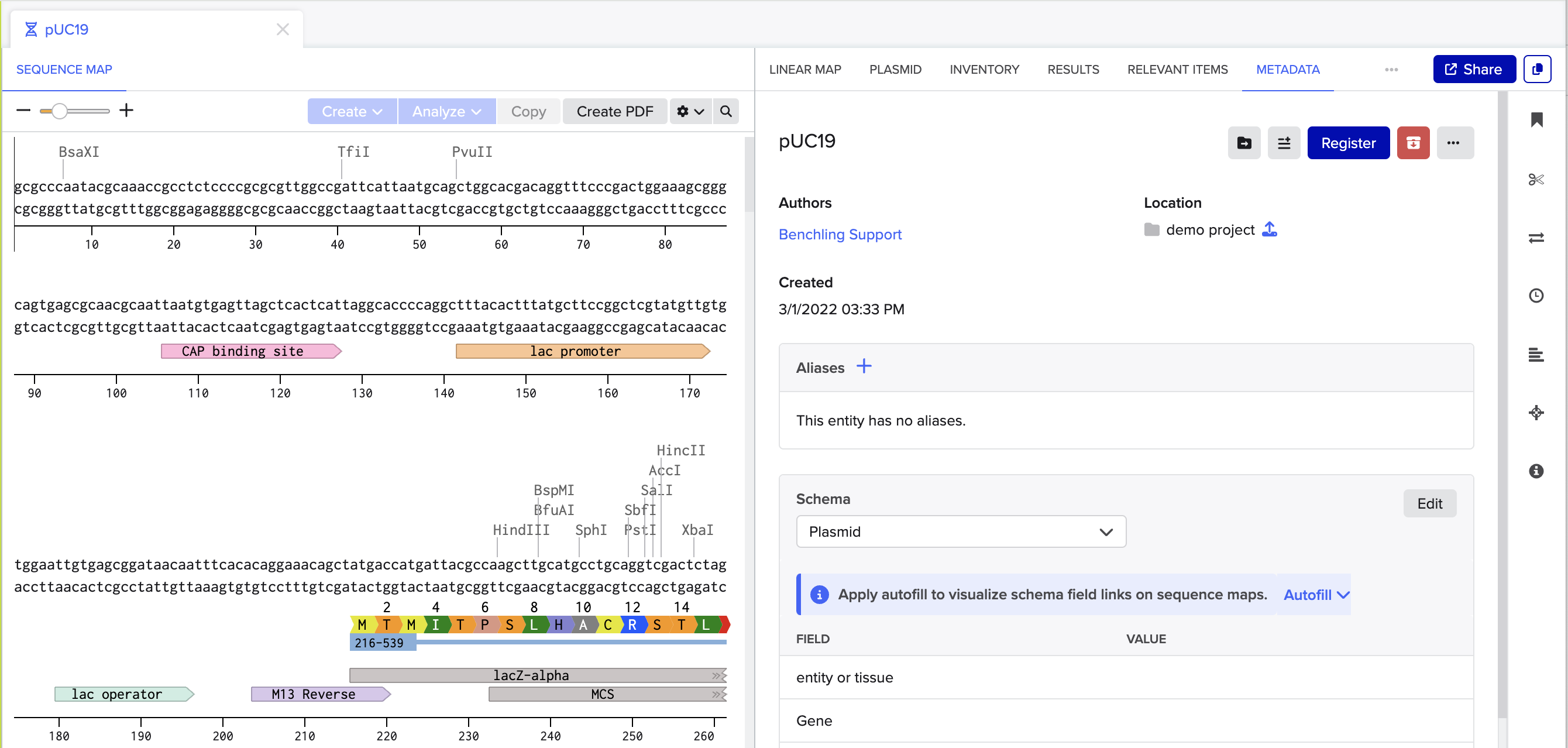The image size is (1568, 748).
Task: Open the arrows primers sidebar icon
Action: 1536,238
